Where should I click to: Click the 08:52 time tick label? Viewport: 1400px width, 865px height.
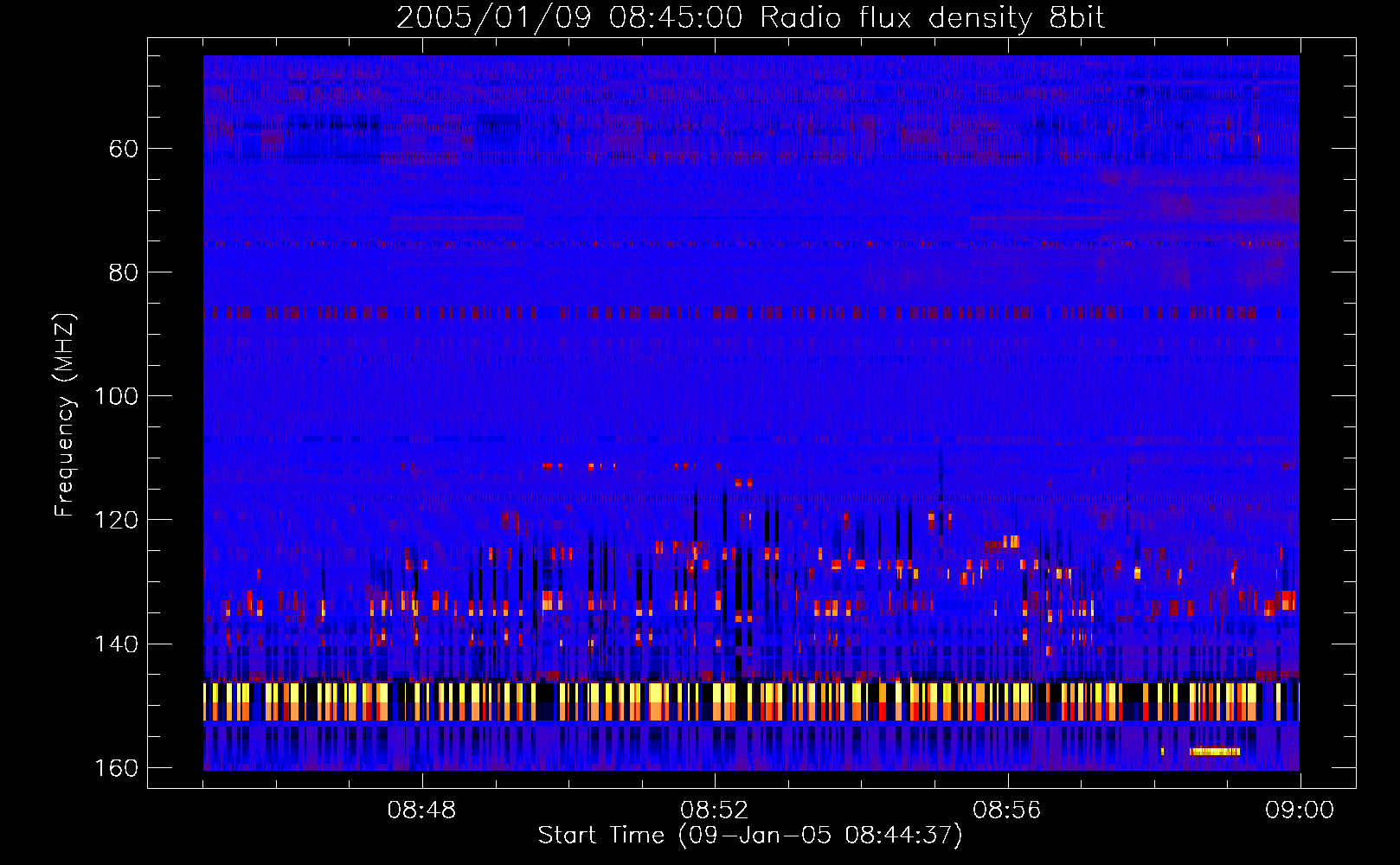(714, 811)
